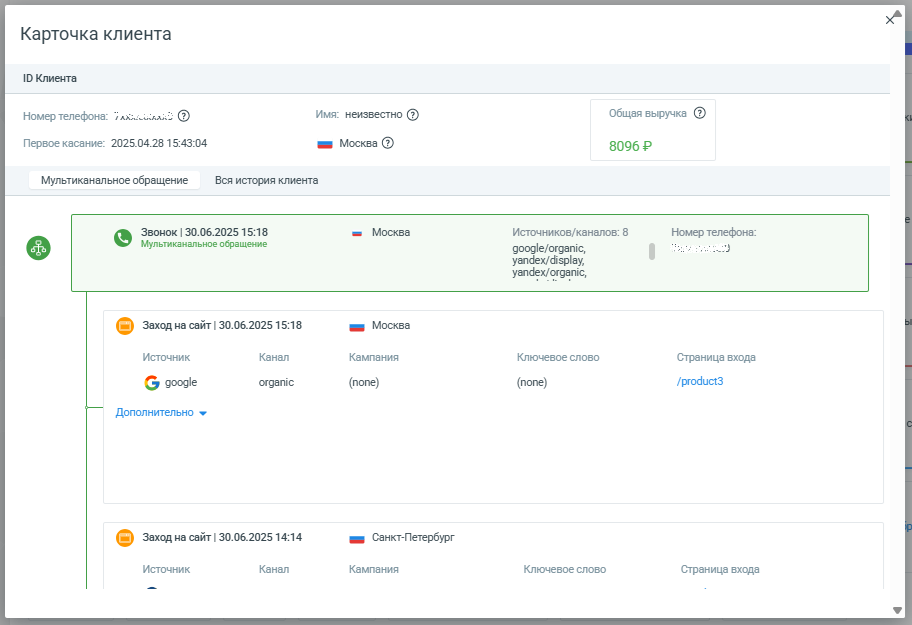Click flag next to Санкт-Петербург
This screenshot has width=912, height=625.
click(x=357, y=538)
